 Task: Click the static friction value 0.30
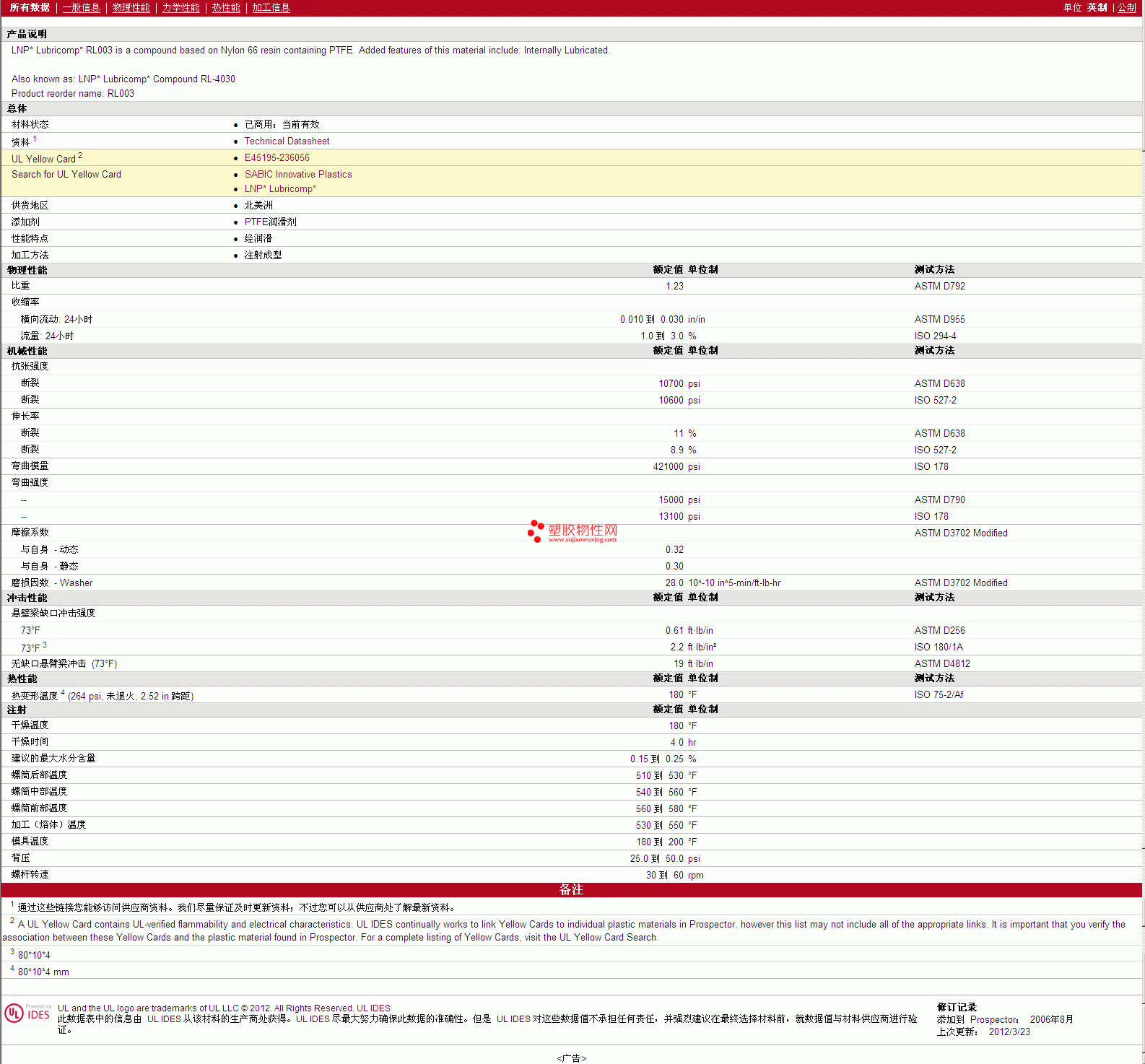[674, 567]
